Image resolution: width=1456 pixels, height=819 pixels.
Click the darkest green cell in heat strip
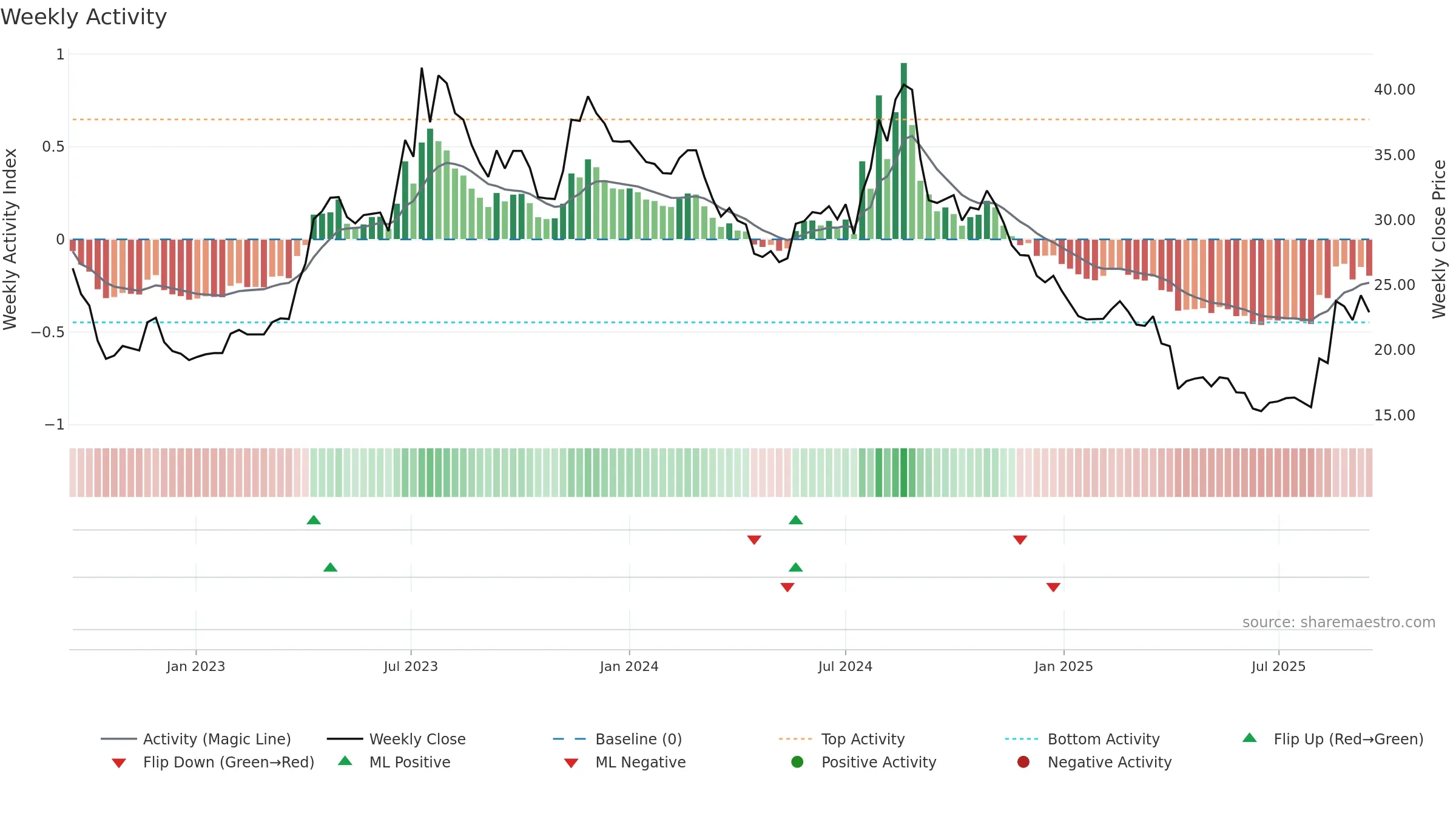pyautogui.click(x=904, y=473)
